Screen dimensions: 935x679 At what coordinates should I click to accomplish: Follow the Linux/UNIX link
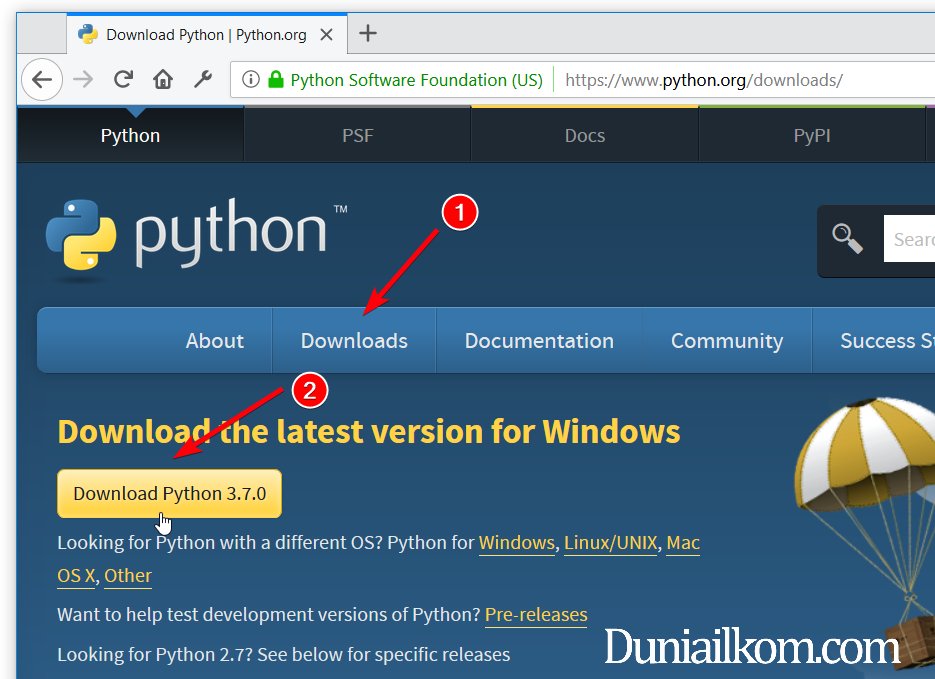pyautogui.click(x=611, y=542)
